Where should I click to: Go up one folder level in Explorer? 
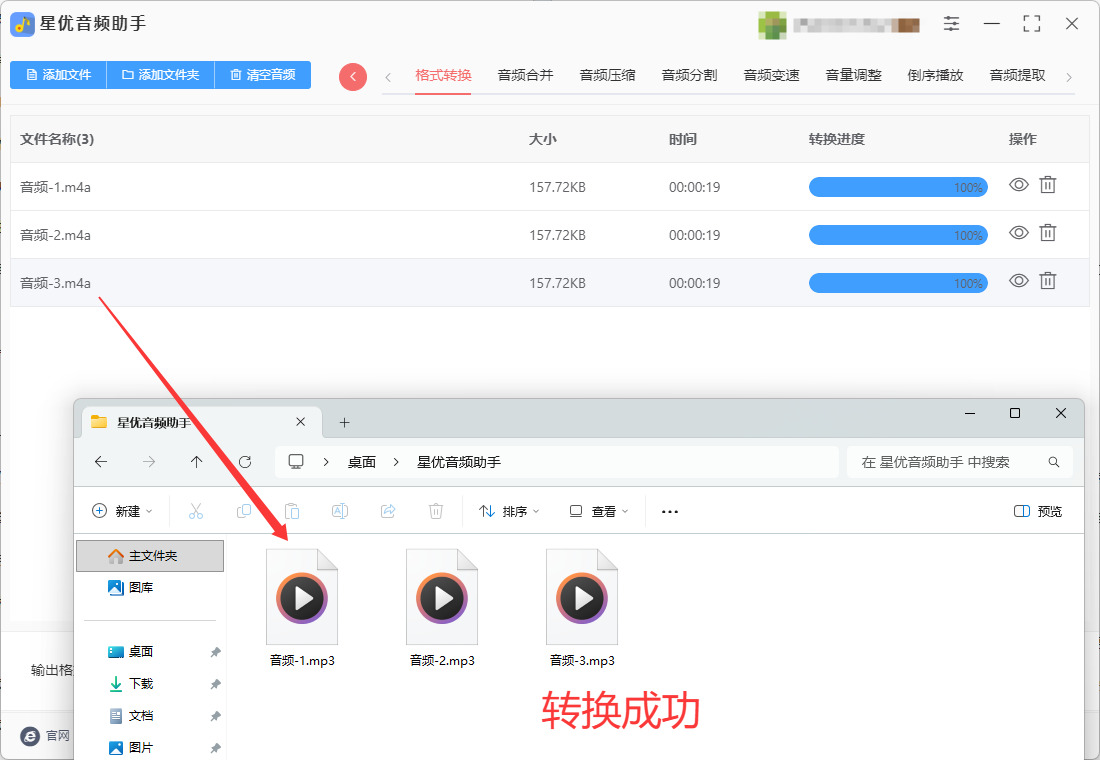pos(196,462)
